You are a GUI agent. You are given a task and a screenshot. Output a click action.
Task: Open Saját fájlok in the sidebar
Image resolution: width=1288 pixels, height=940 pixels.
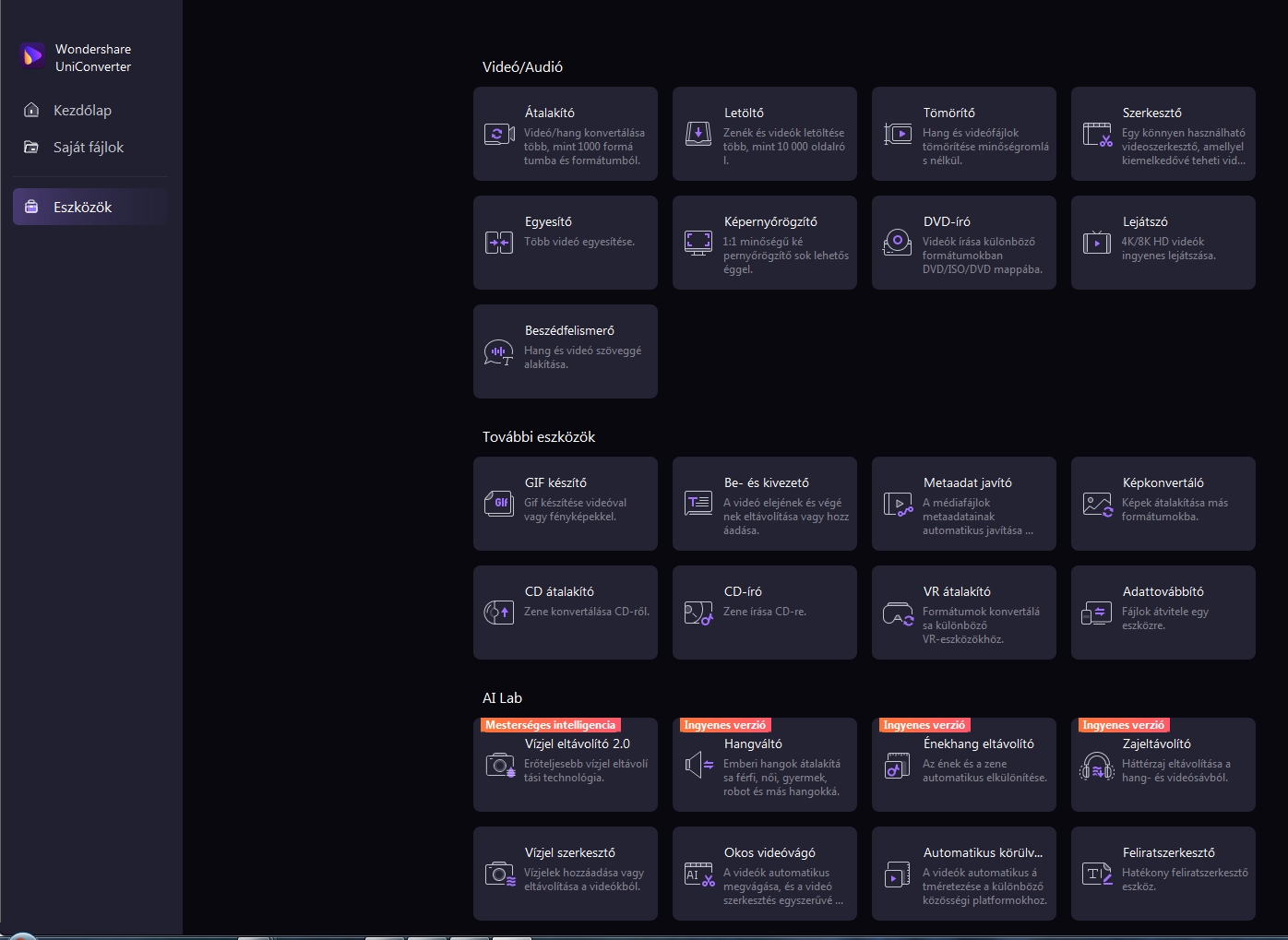[x=88, y=148]
